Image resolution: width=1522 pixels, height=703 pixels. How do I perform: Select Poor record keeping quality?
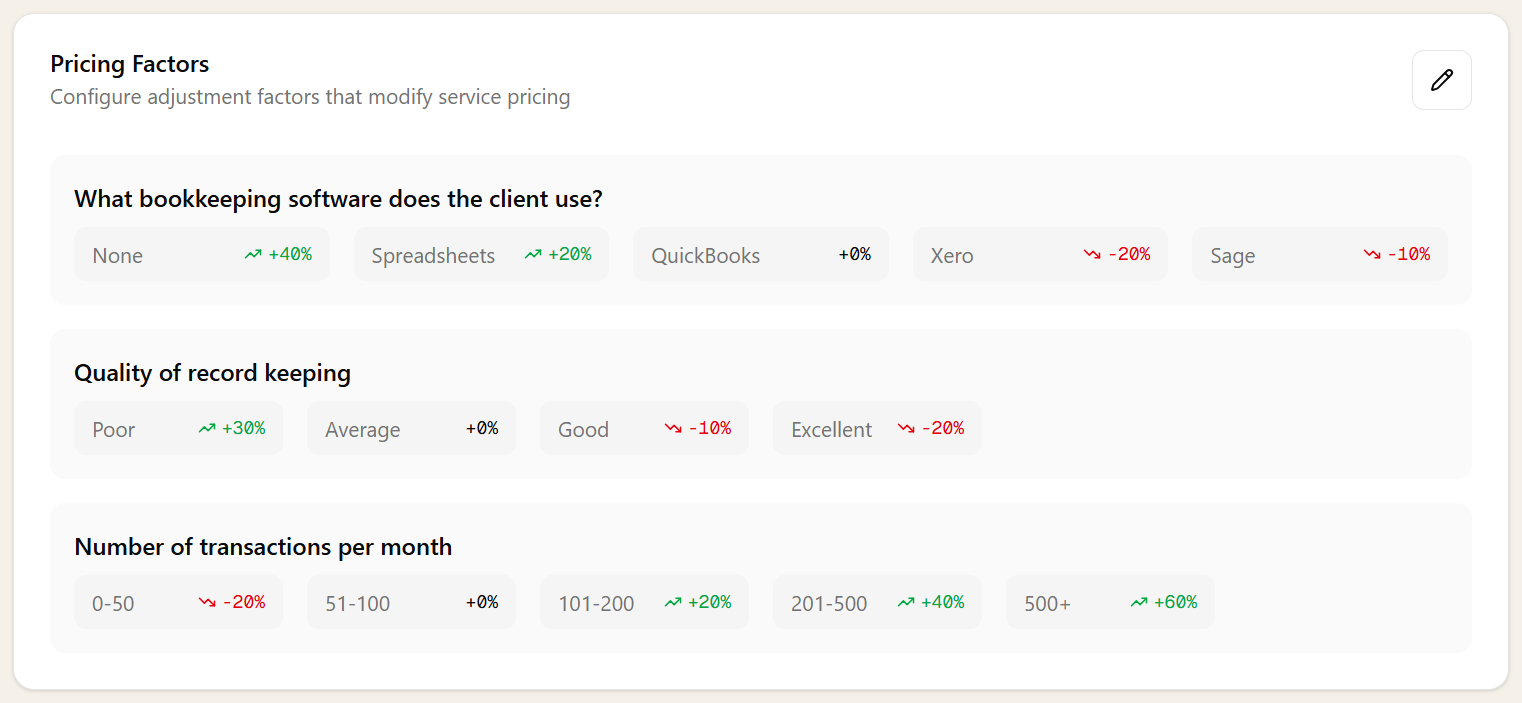[177, 429]
